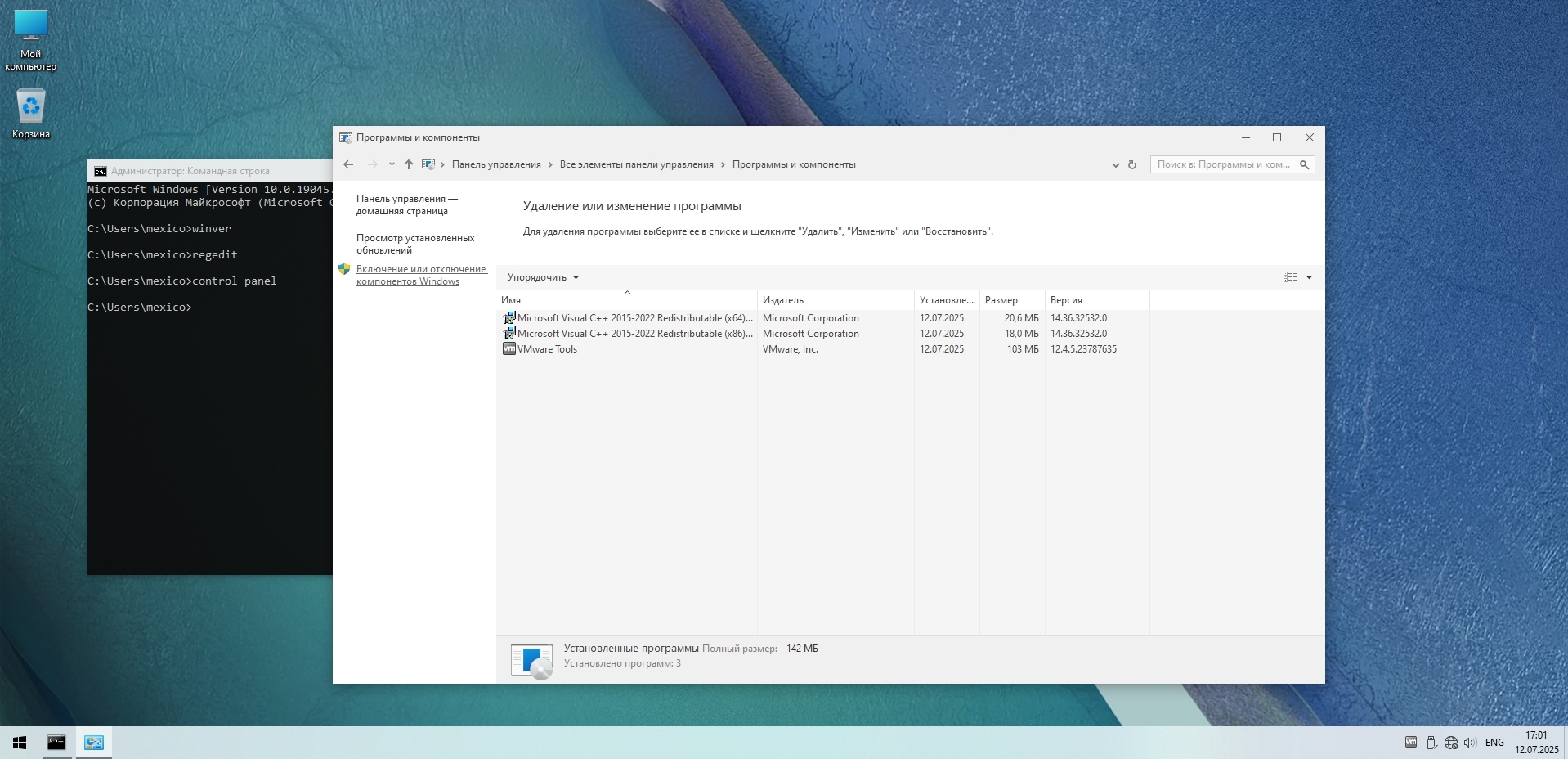Open Просмотр установленных обновлений link
The height and width of the screenshot is (759, 1568).
click(415, 244)
